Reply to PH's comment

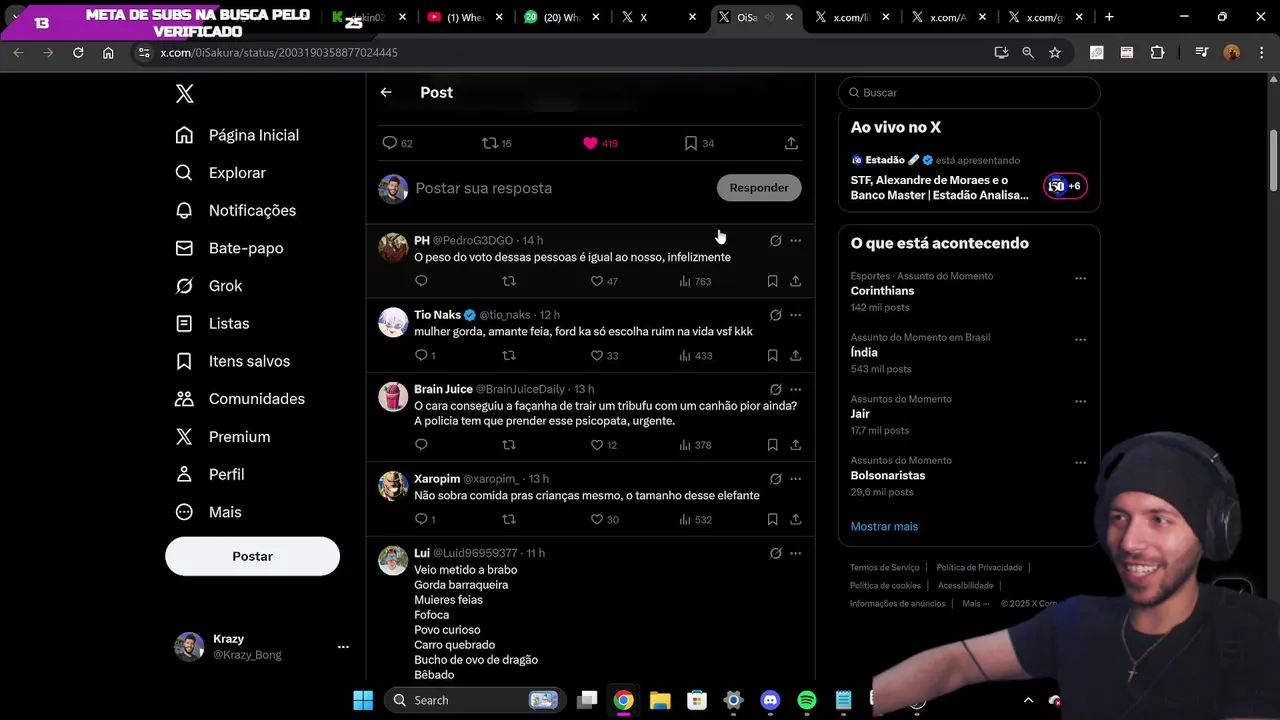pyautogui.click(x=421, y=281)
